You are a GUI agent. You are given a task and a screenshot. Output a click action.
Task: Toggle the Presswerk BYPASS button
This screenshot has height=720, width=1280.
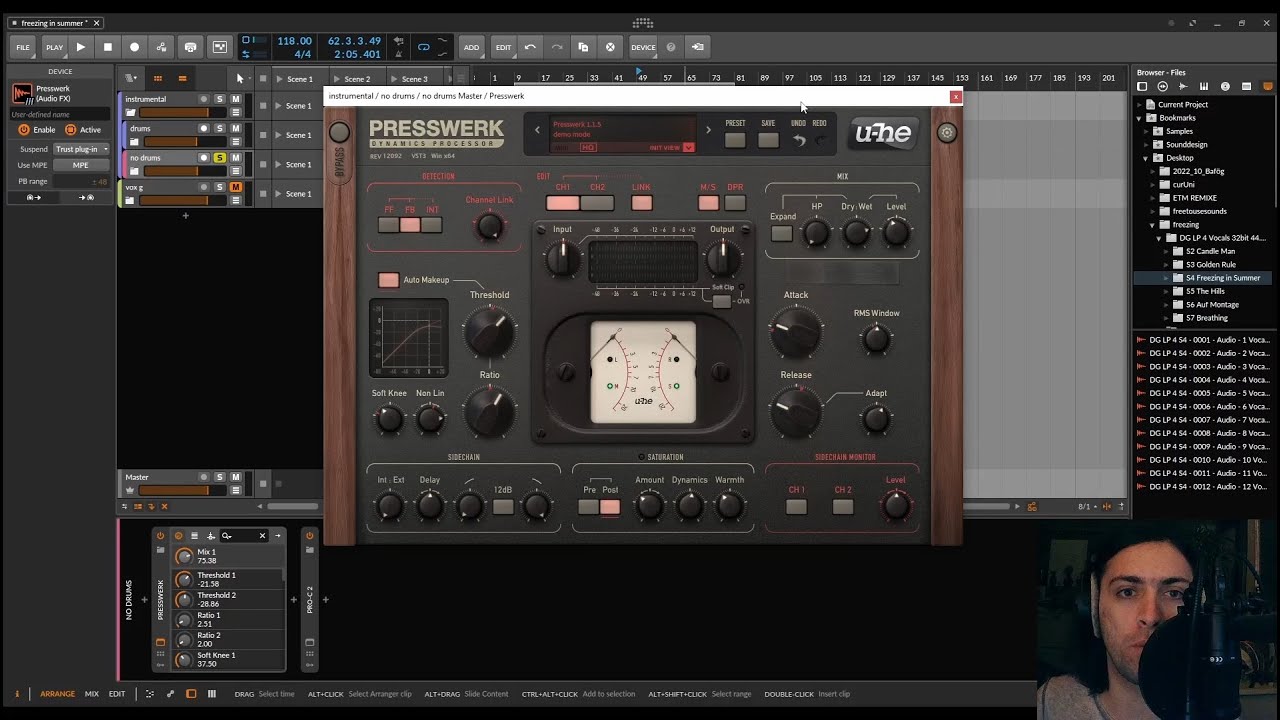click(339, 132)
